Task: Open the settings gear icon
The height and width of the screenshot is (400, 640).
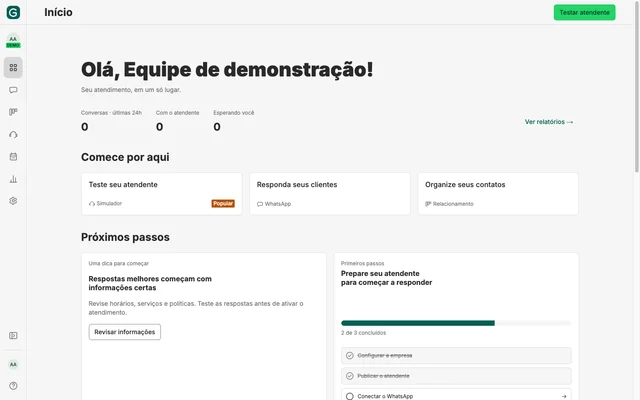Action: (x=13, y=201)
